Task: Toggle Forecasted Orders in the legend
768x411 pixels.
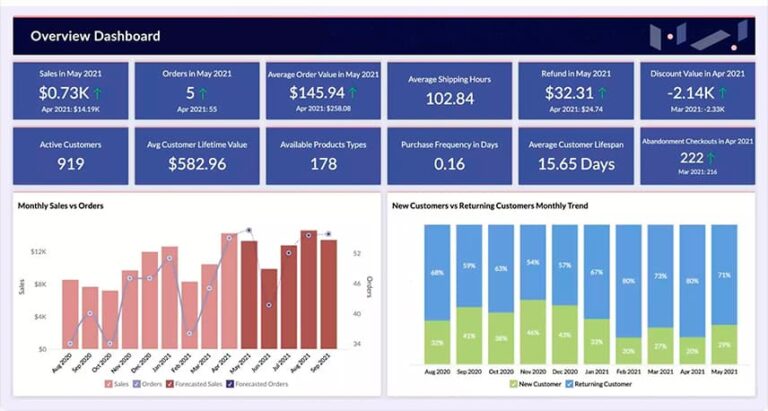Action: (258, 383)
